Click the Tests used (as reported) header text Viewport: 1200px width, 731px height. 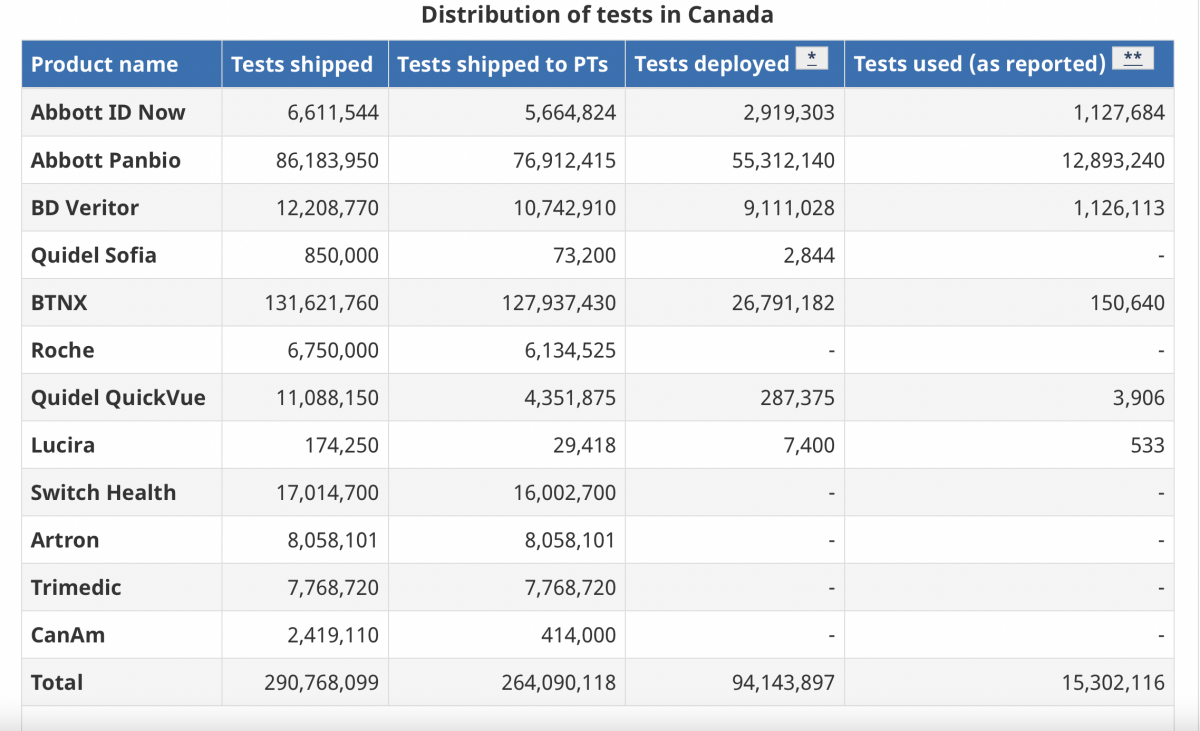[979, 65]
